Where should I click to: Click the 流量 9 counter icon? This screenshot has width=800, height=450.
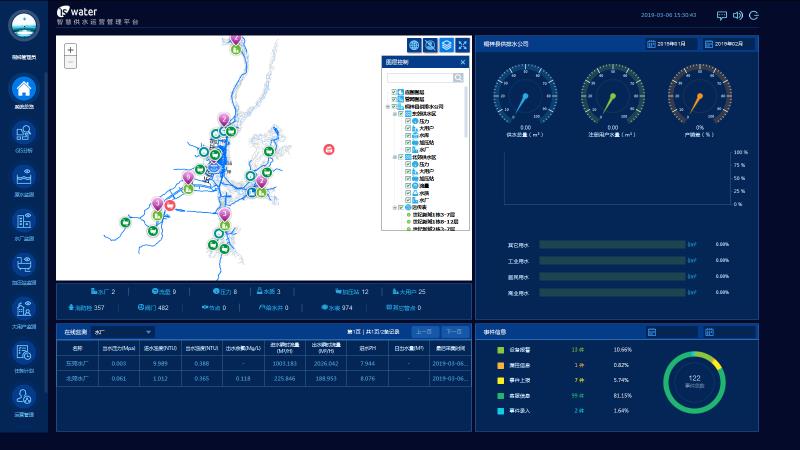pos(155,291)
